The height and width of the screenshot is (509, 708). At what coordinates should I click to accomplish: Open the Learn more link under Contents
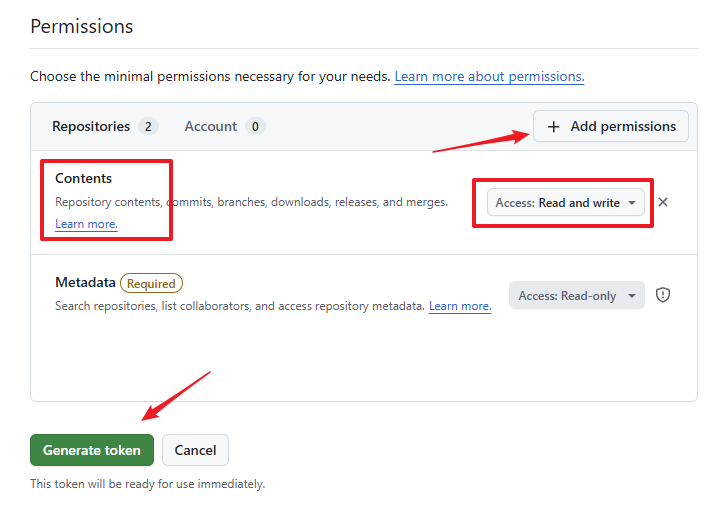[x=86, y=224]
